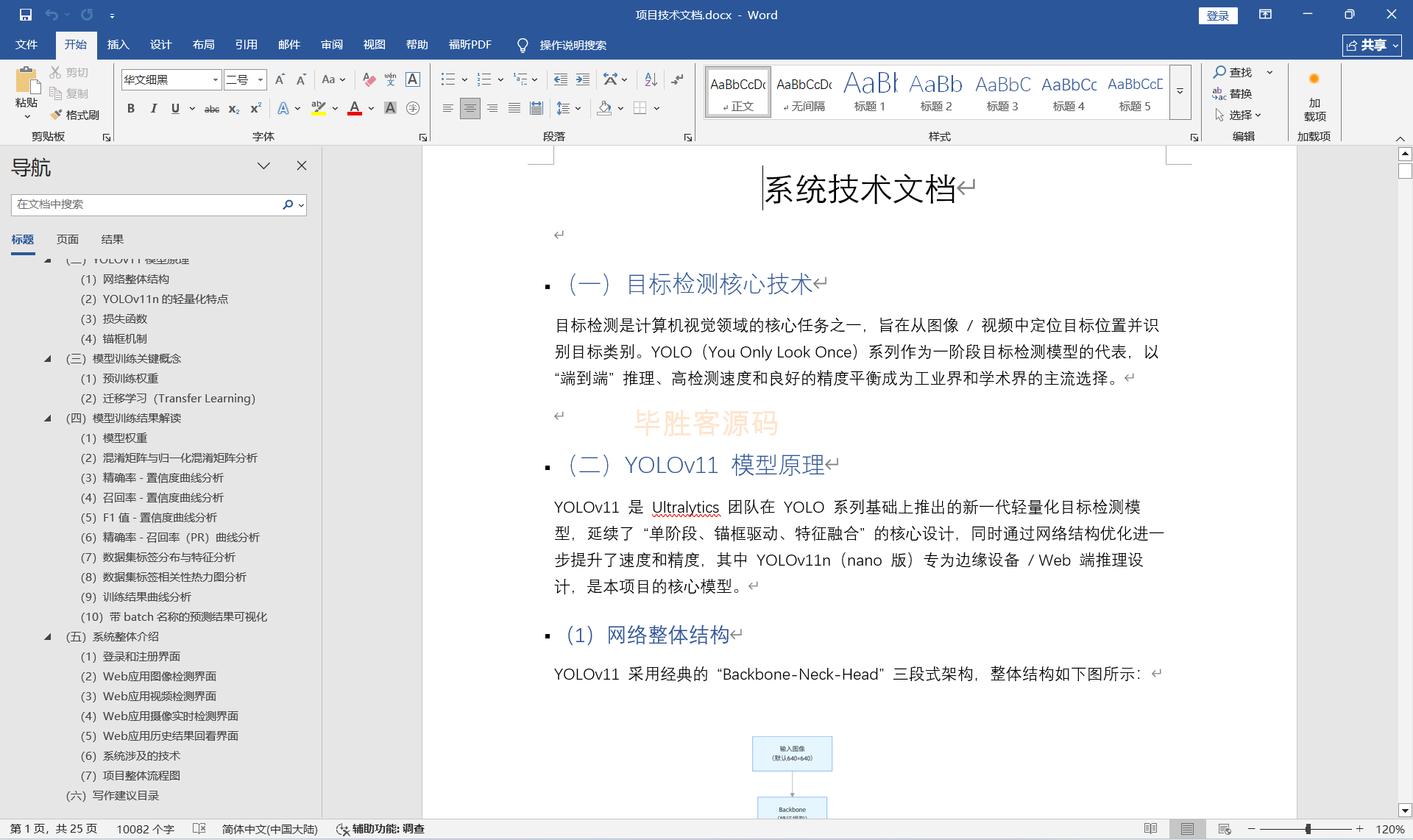Click the Bullets list icon

(447, 79)
